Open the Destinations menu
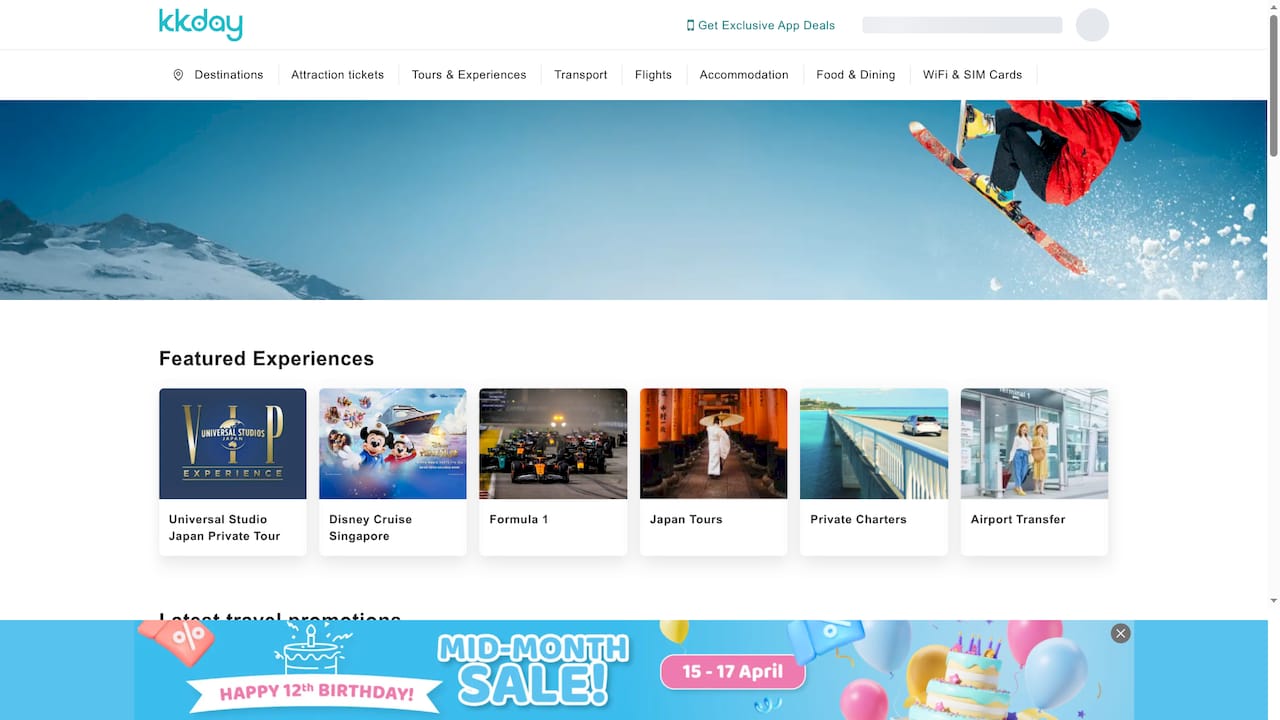 [229, 75]
